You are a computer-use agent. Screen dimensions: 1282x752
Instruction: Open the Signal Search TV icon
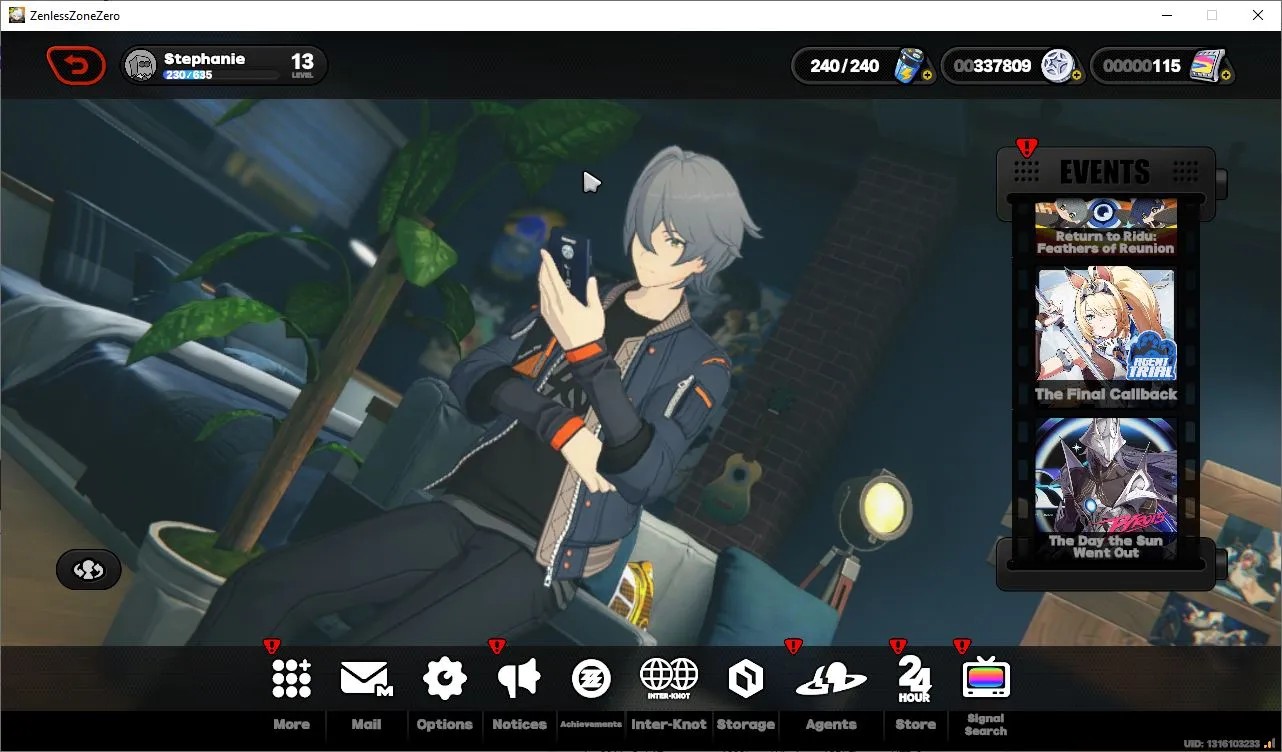click(x=986, y=679)
